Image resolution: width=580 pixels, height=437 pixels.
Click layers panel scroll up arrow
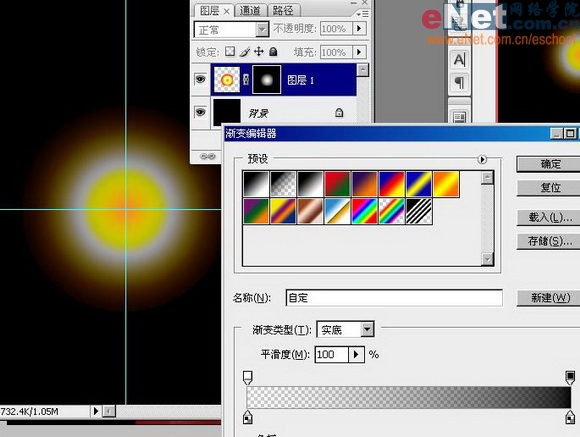click(363, 70)
